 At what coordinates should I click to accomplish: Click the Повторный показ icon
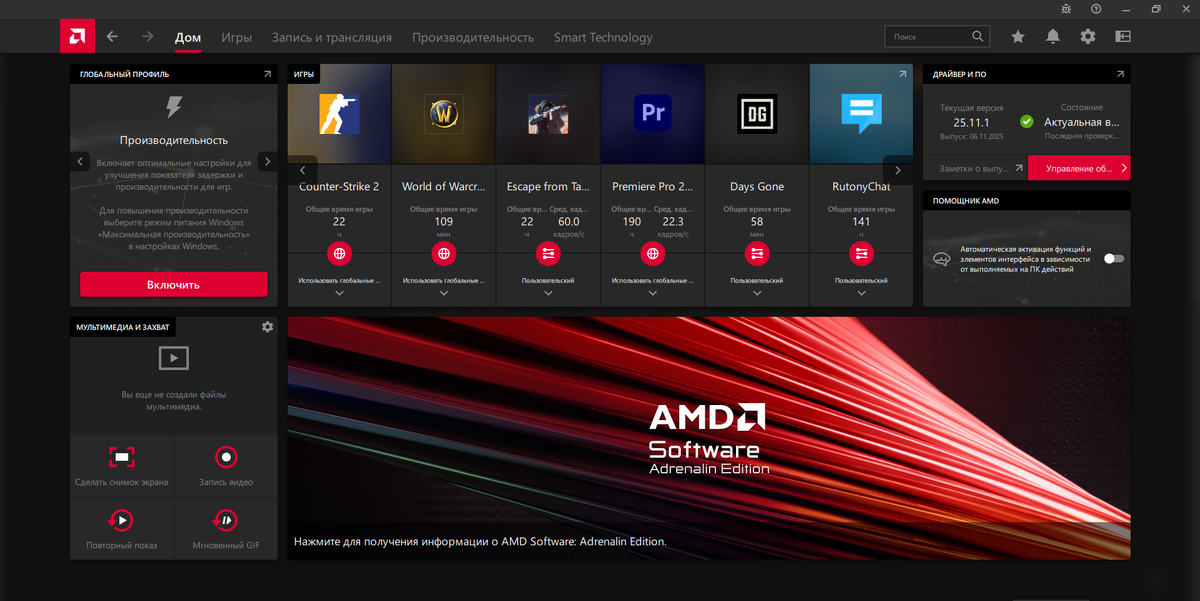point(119,520)
